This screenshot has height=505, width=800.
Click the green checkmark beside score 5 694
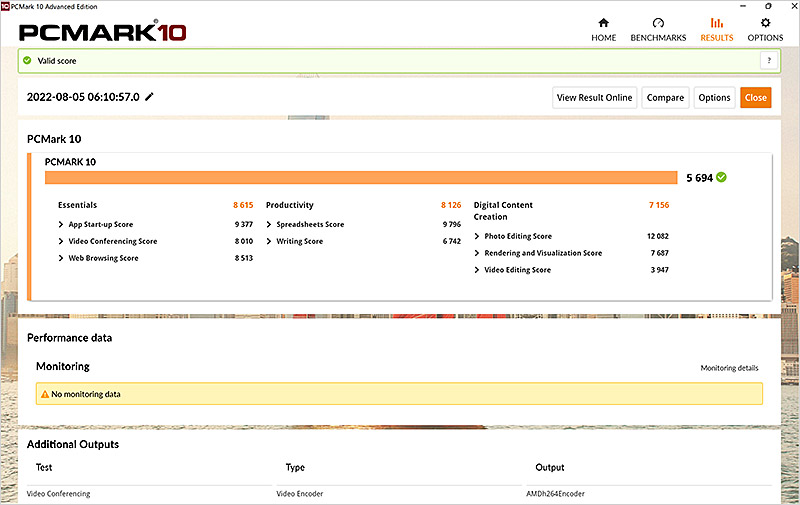coord(721,177)
